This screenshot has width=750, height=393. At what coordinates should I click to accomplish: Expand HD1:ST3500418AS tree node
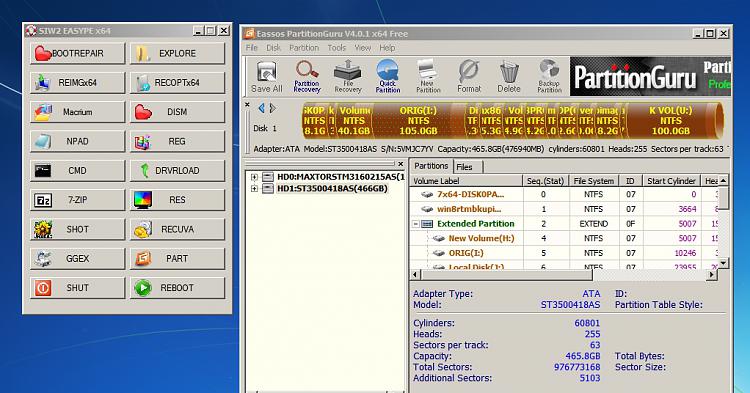(x=254, y=188)
